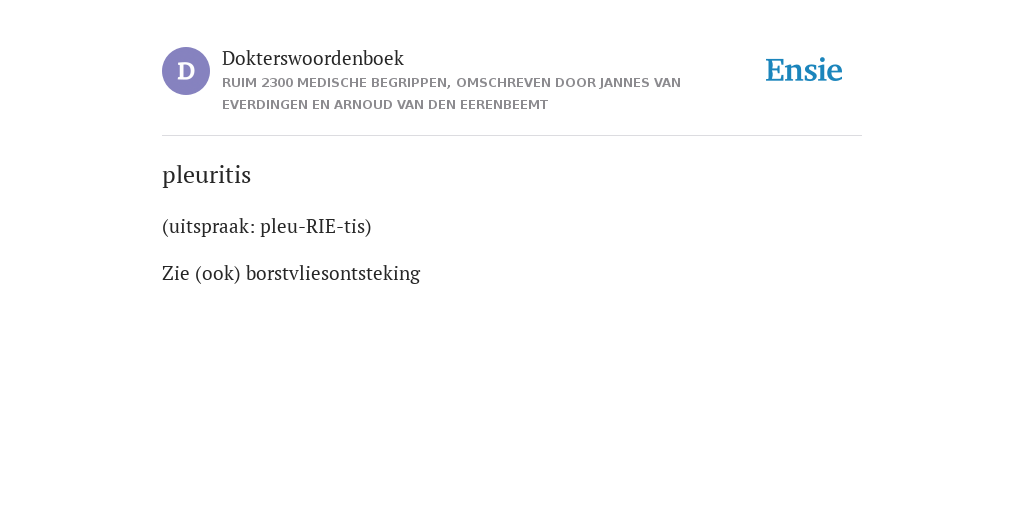
Task: Follow the borstvliesontsteking reference
Action: coord(333,274)
